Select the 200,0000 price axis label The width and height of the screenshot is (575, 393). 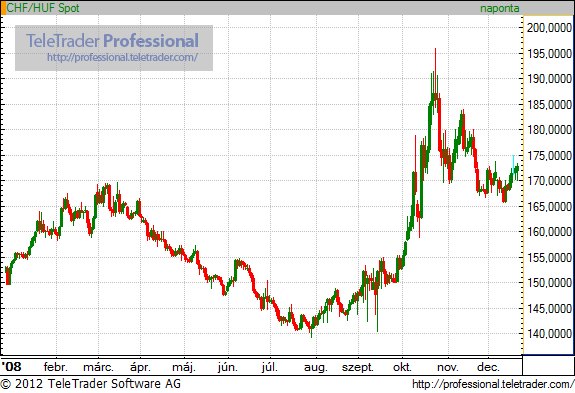click(549, 27)
